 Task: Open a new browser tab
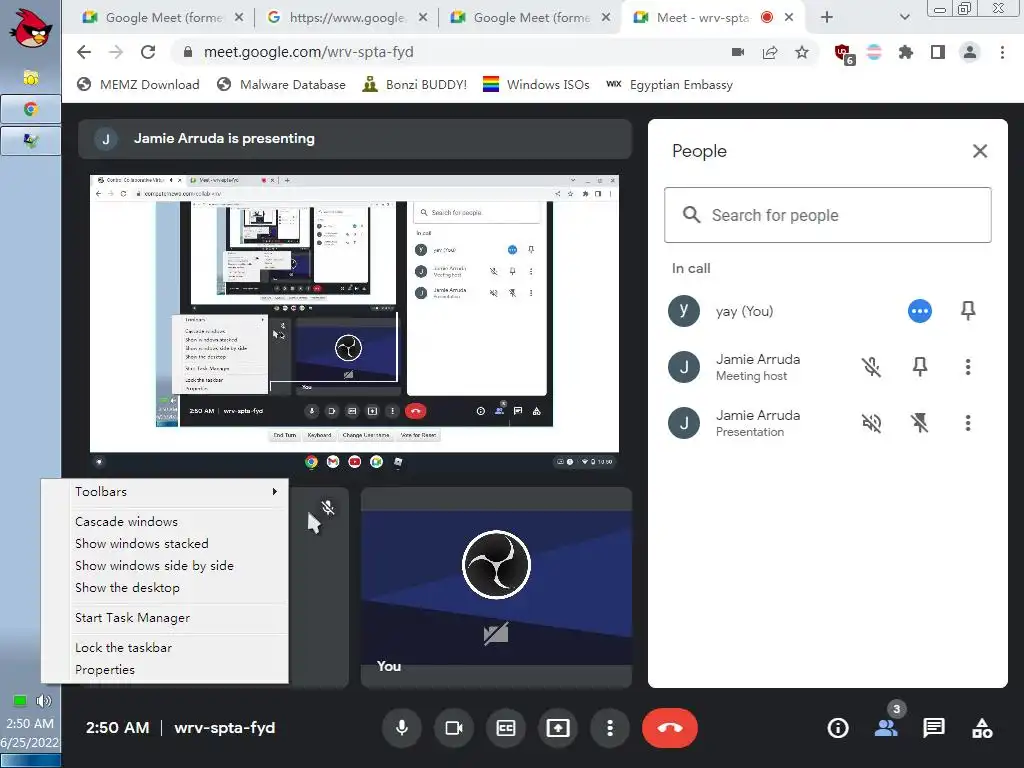[827, 18]
